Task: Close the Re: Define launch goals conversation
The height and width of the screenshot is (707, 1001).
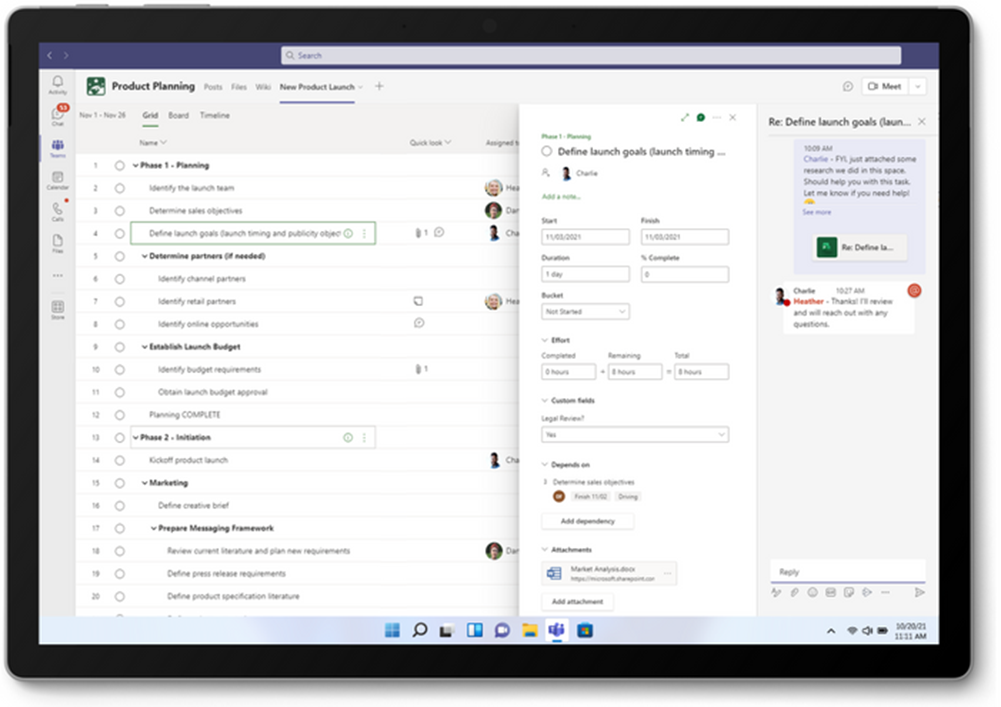Action: (922, 121)
